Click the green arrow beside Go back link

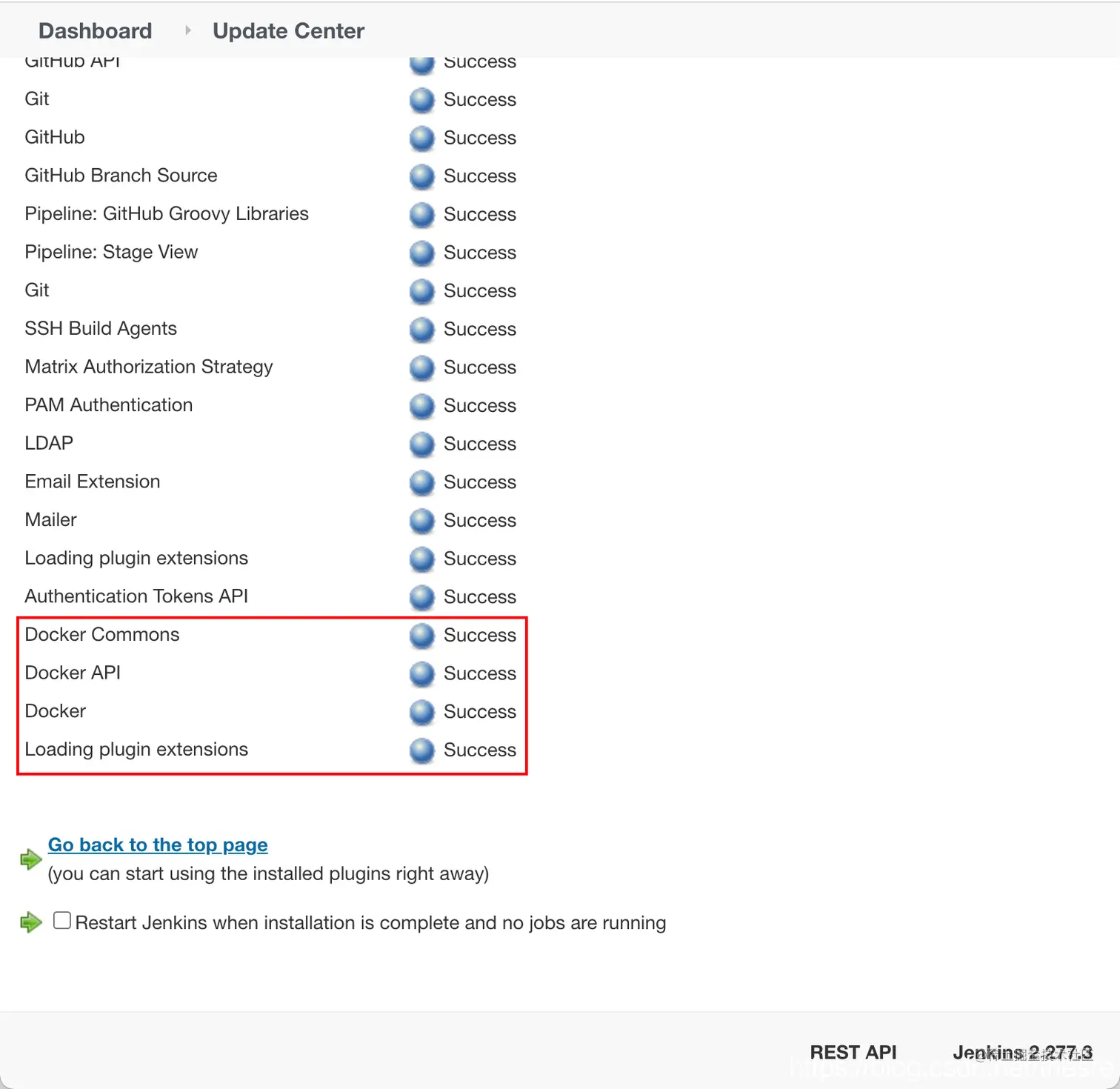[31, 859]
